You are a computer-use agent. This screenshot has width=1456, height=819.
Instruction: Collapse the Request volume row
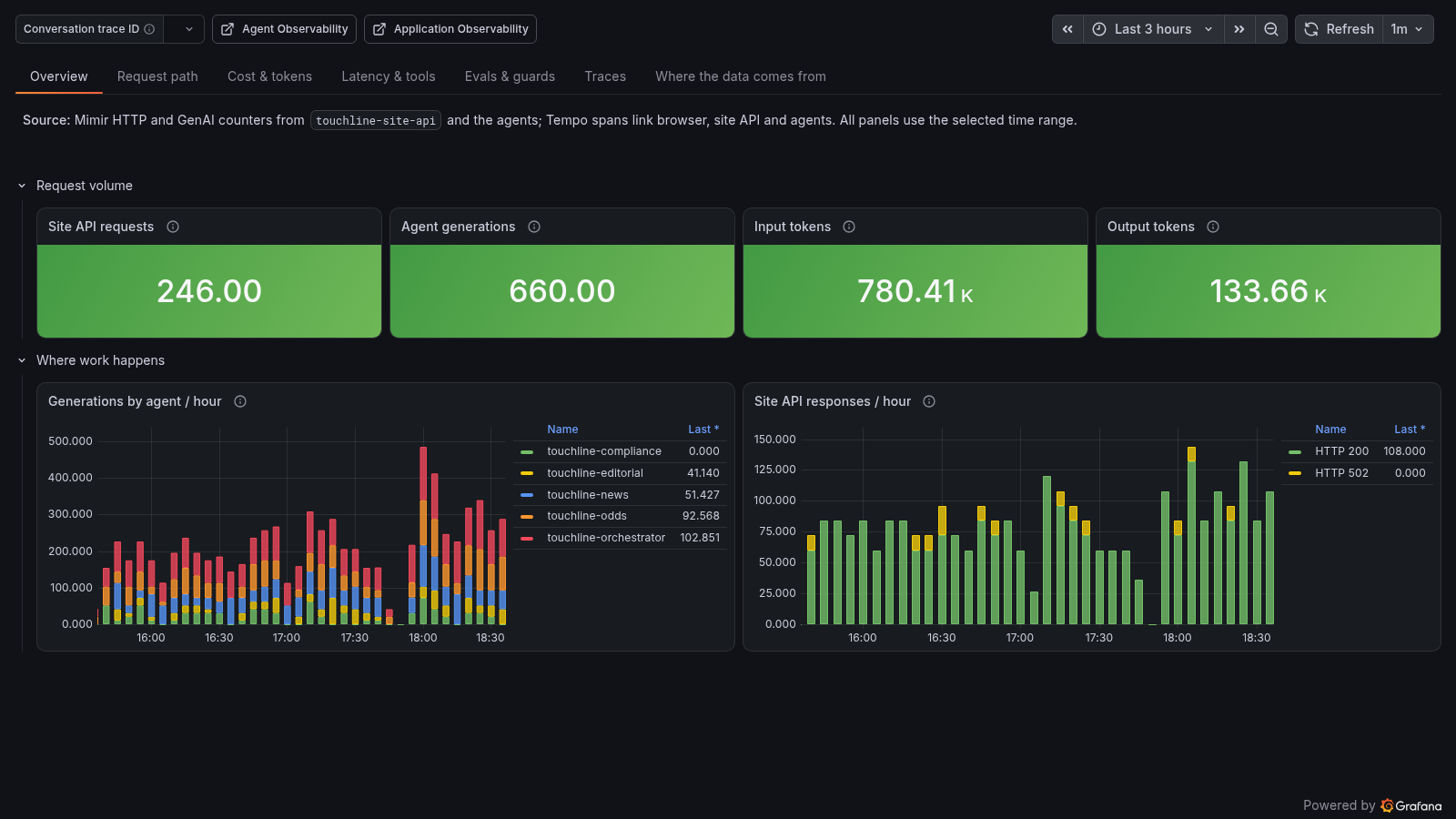coord(22,186)
